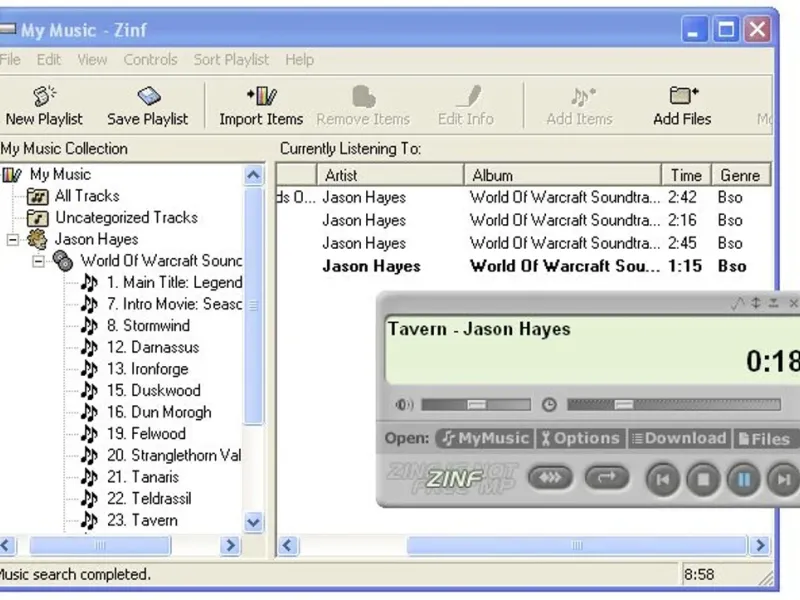The image size is (800, 600).
Task: Click the volume slider handle
Action: 477,405
